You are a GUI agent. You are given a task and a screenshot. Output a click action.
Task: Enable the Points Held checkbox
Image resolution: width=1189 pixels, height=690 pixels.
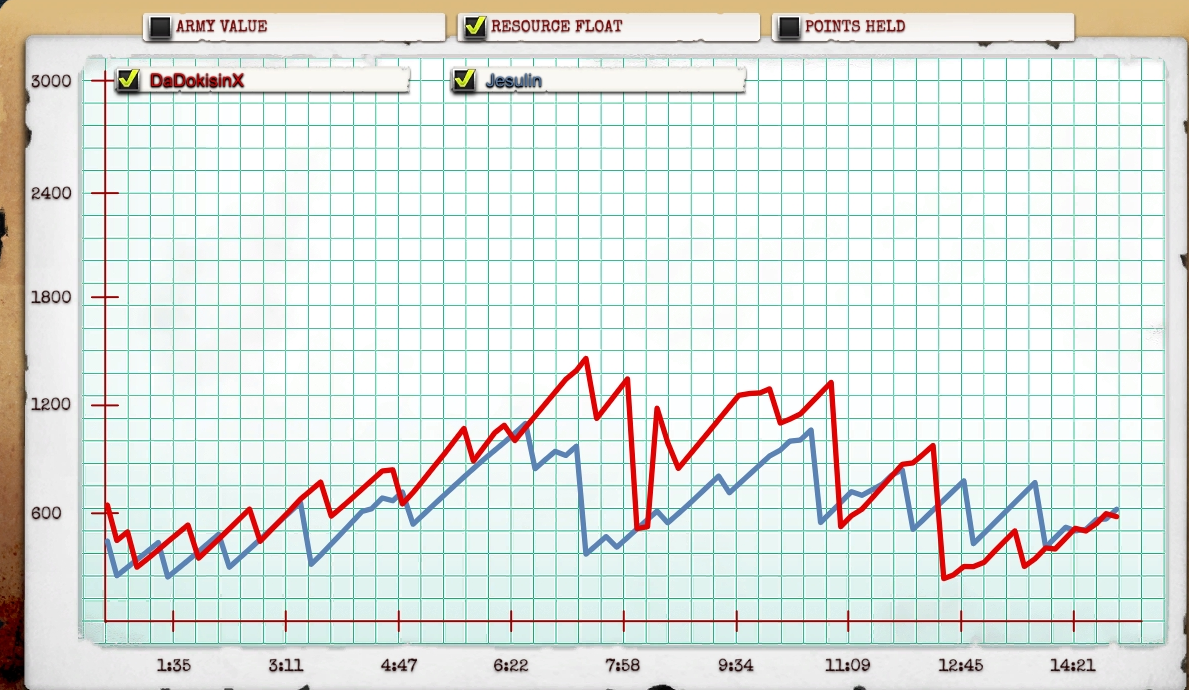[x=789, y=27]
